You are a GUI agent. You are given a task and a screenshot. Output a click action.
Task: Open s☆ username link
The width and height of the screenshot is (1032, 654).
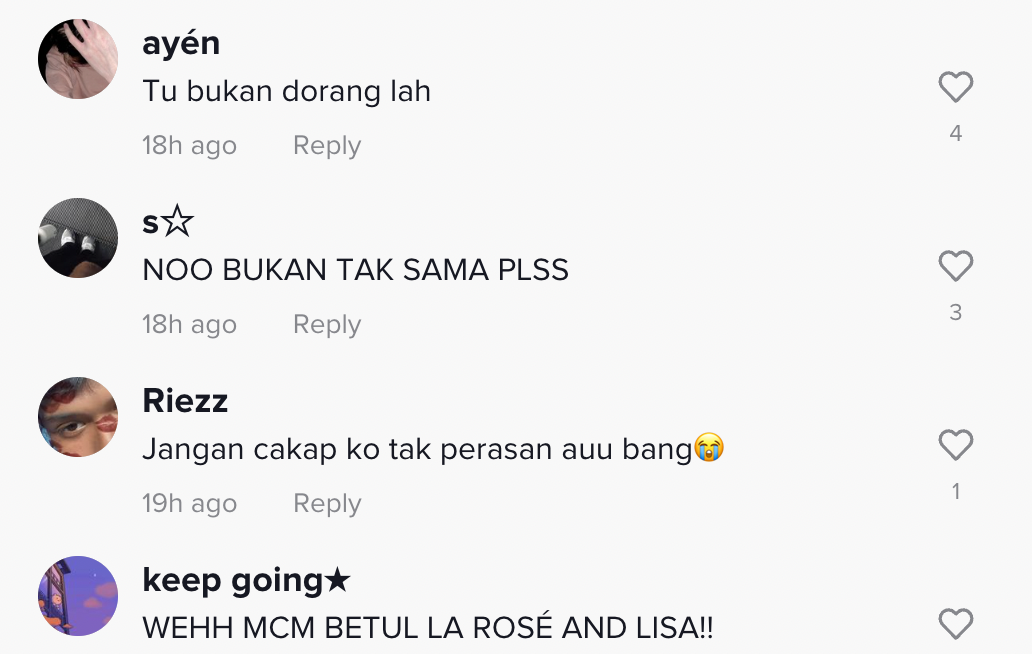click(168, 222)
